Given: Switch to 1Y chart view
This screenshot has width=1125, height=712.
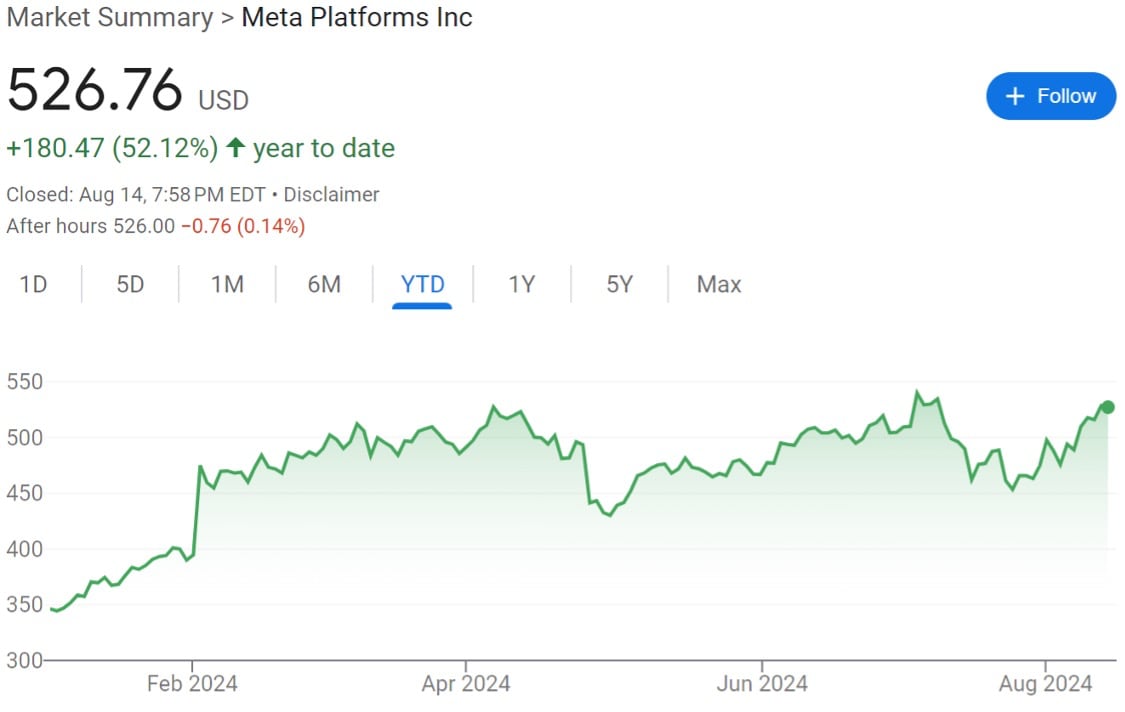Looking at the screenshot, I should (521, 285).
